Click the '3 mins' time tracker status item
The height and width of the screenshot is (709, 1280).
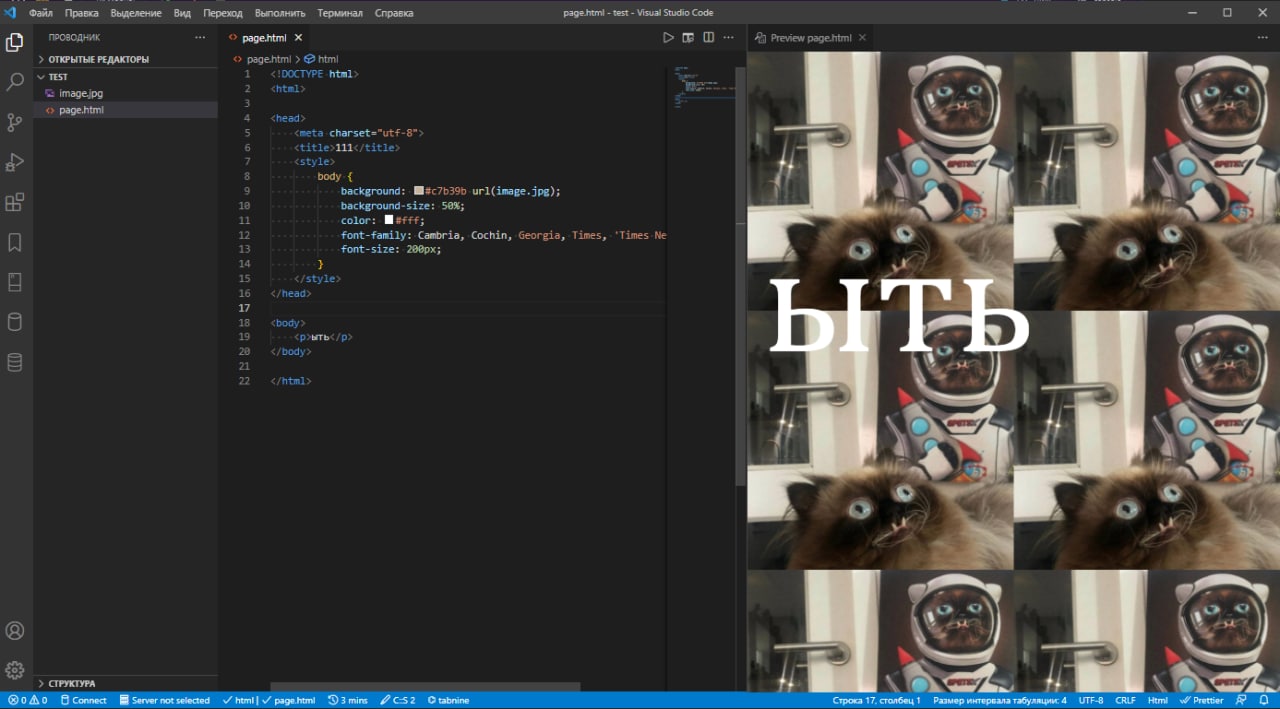(348, 700)
